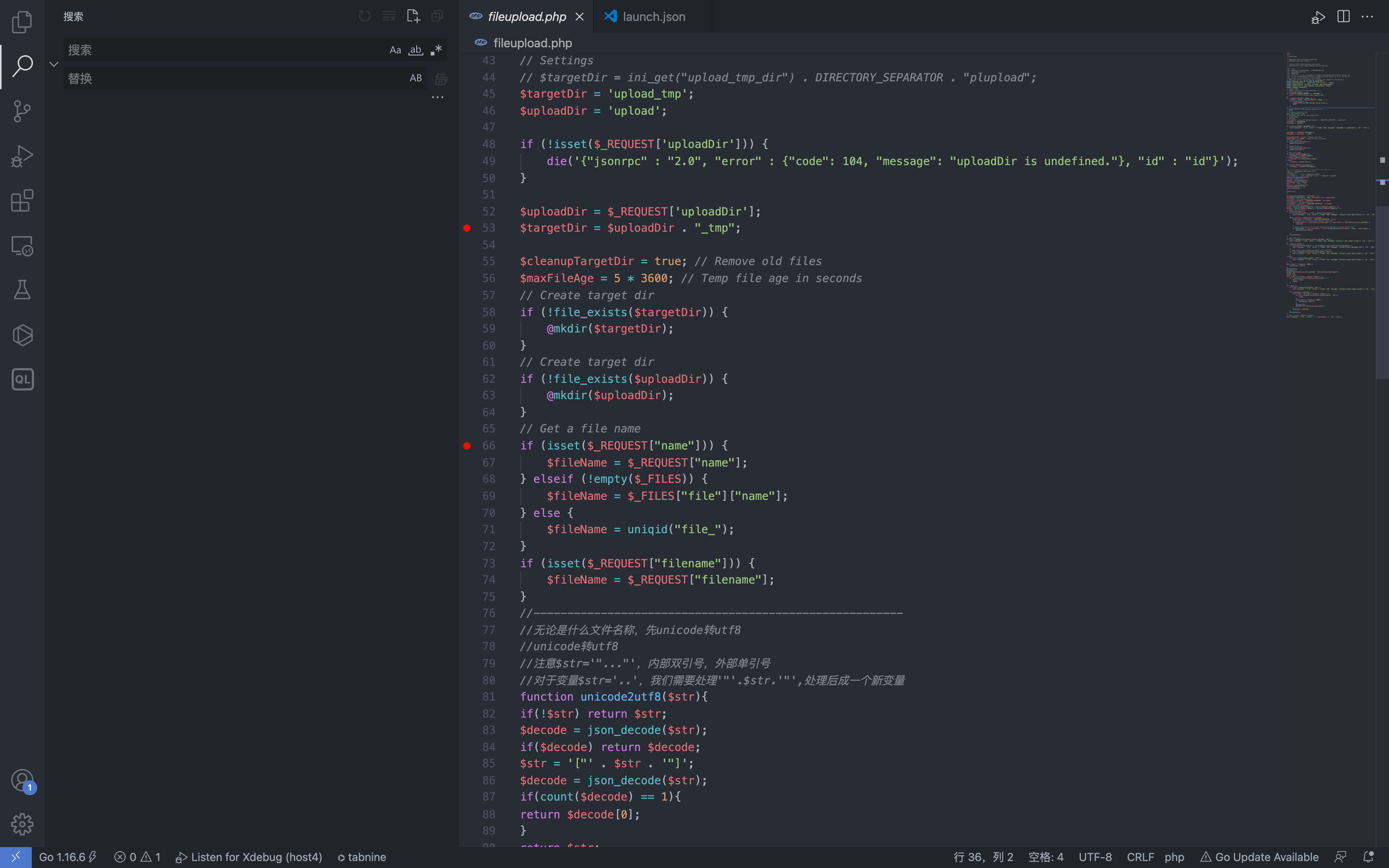Toggle breakpoint on line 53

tap(467, 229)
